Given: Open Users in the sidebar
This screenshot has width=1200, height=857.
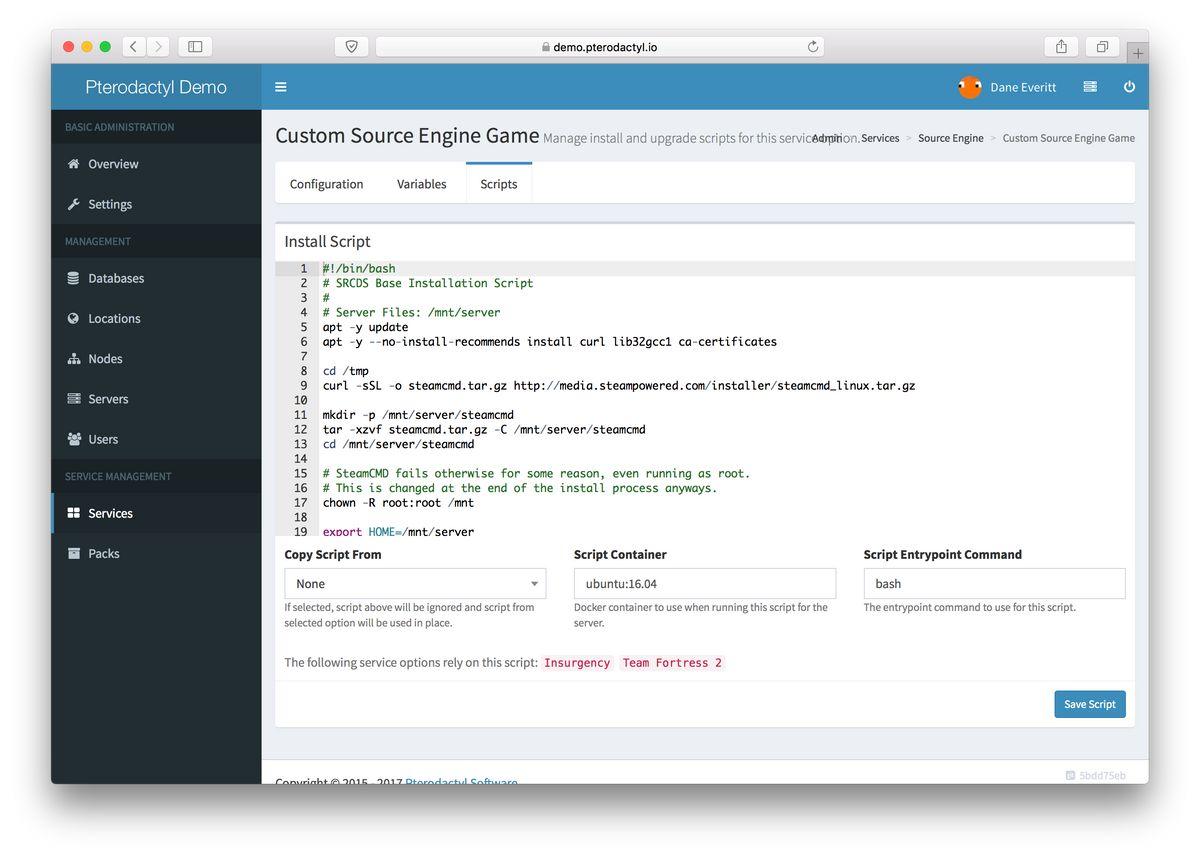Looking at the screenshot, I should (156, 439).
